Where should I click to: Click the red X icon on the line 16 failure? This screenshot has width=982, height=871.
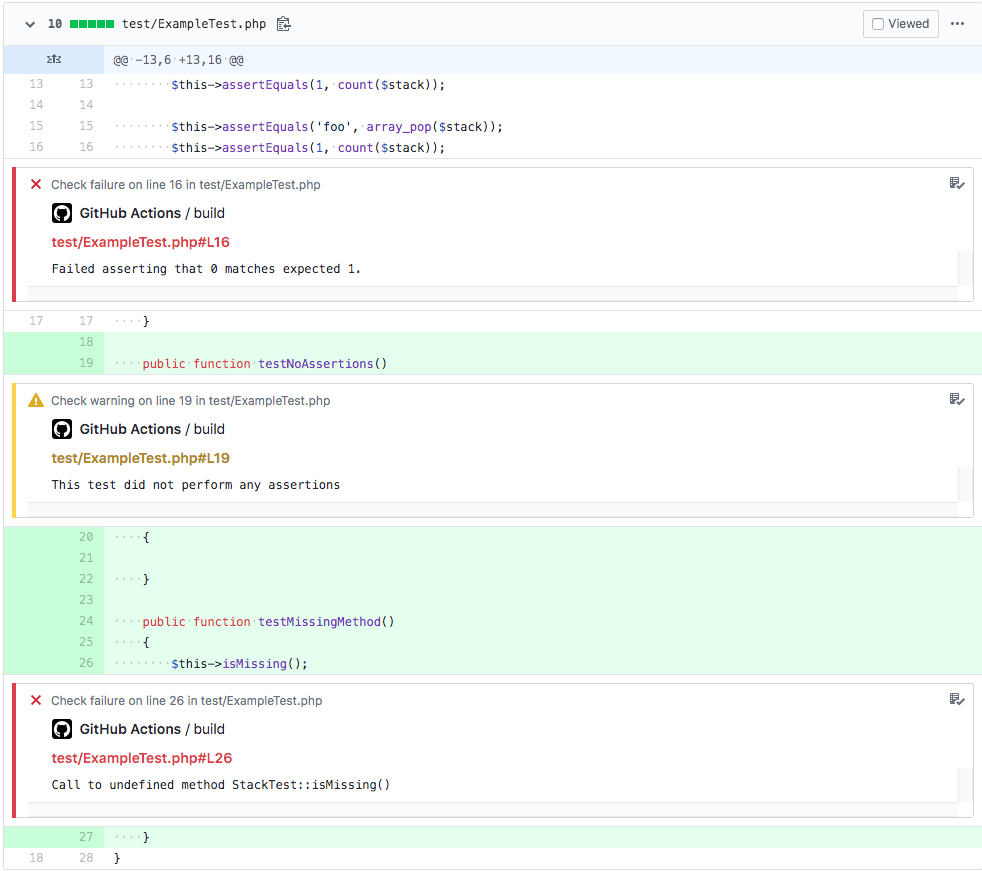(x=36, y=184)
